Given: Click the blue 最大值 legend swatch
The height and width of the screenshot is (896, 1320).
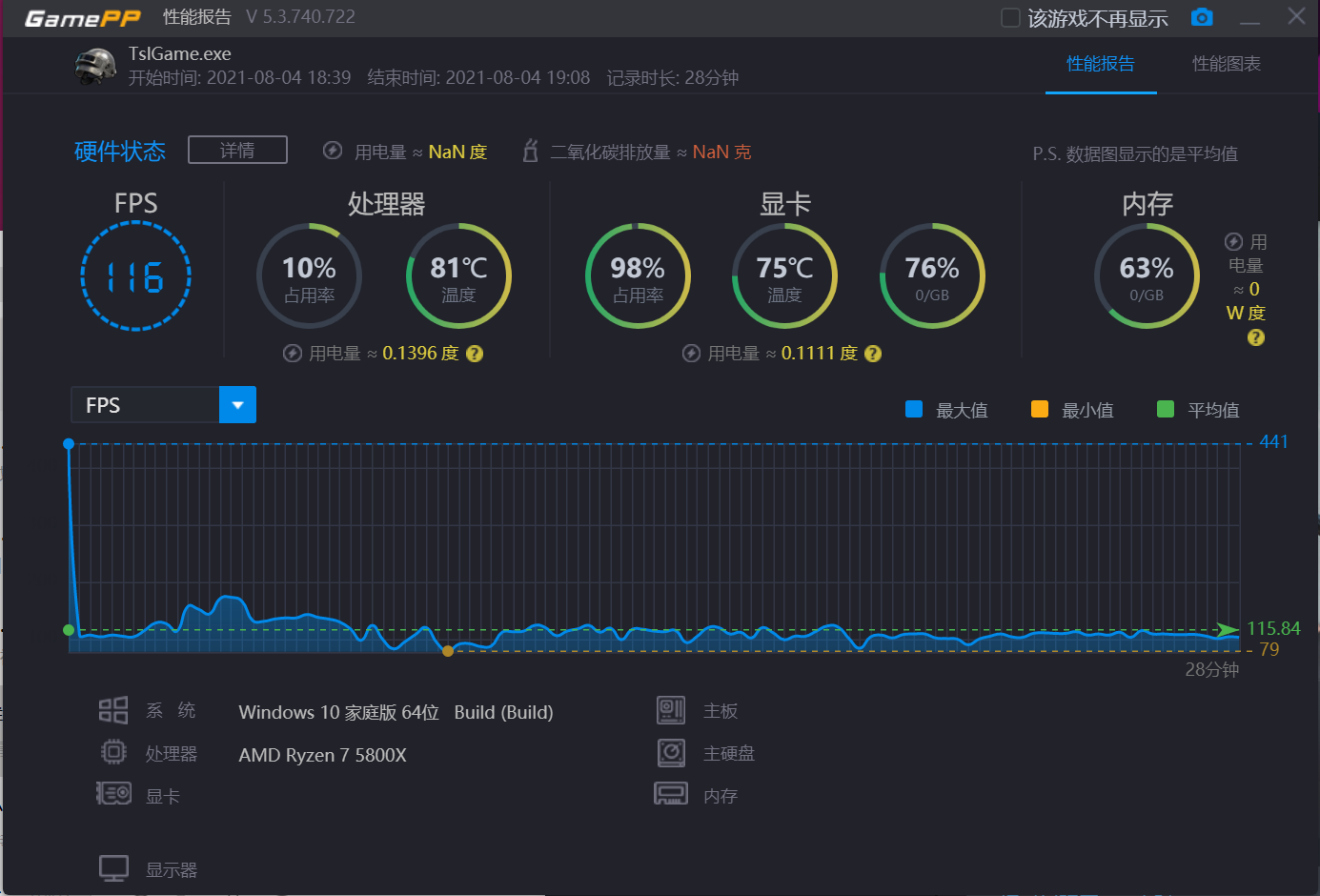Looking at the screenshot, I should tap(914, 409).
